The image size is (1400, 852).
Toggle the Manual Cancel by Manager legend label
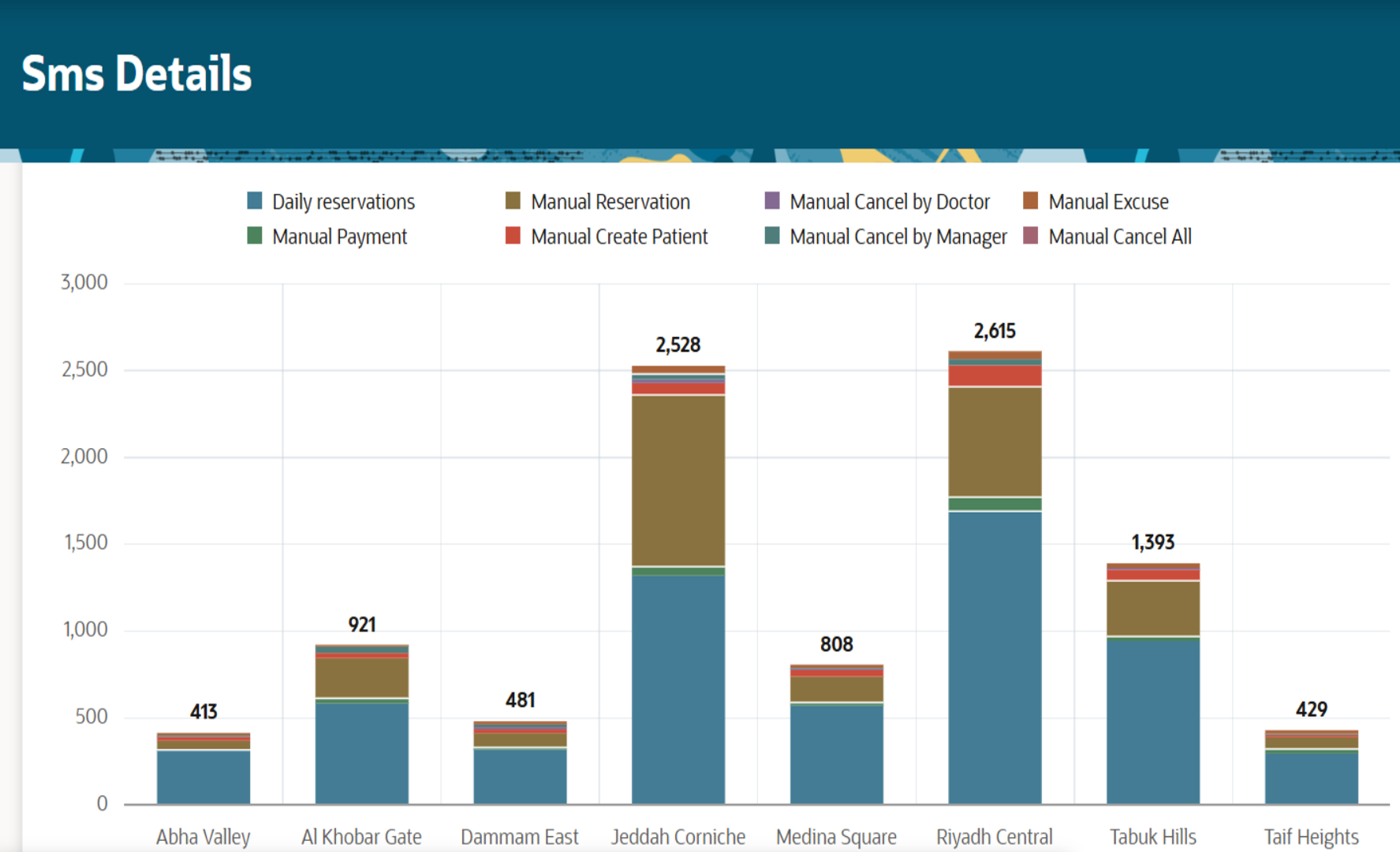pos(898,237)
